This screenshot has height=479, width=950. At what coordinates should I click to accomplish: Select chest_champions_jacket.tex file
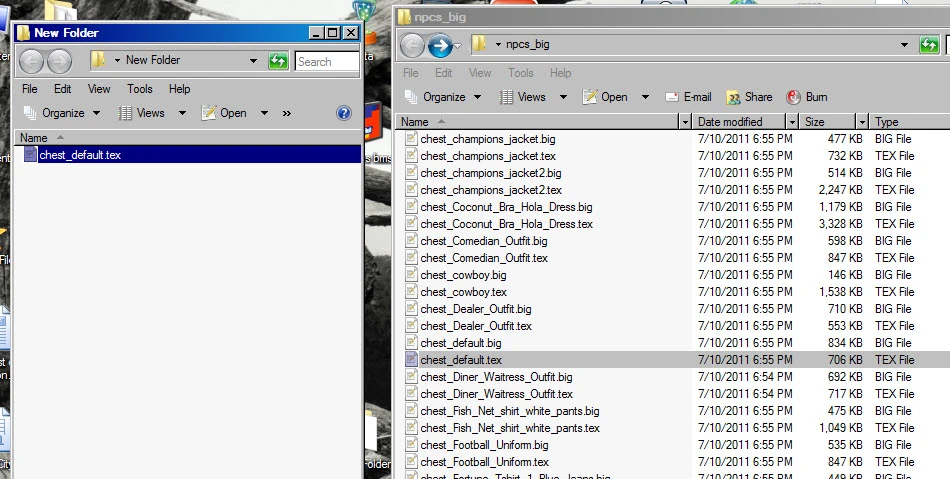488,156
